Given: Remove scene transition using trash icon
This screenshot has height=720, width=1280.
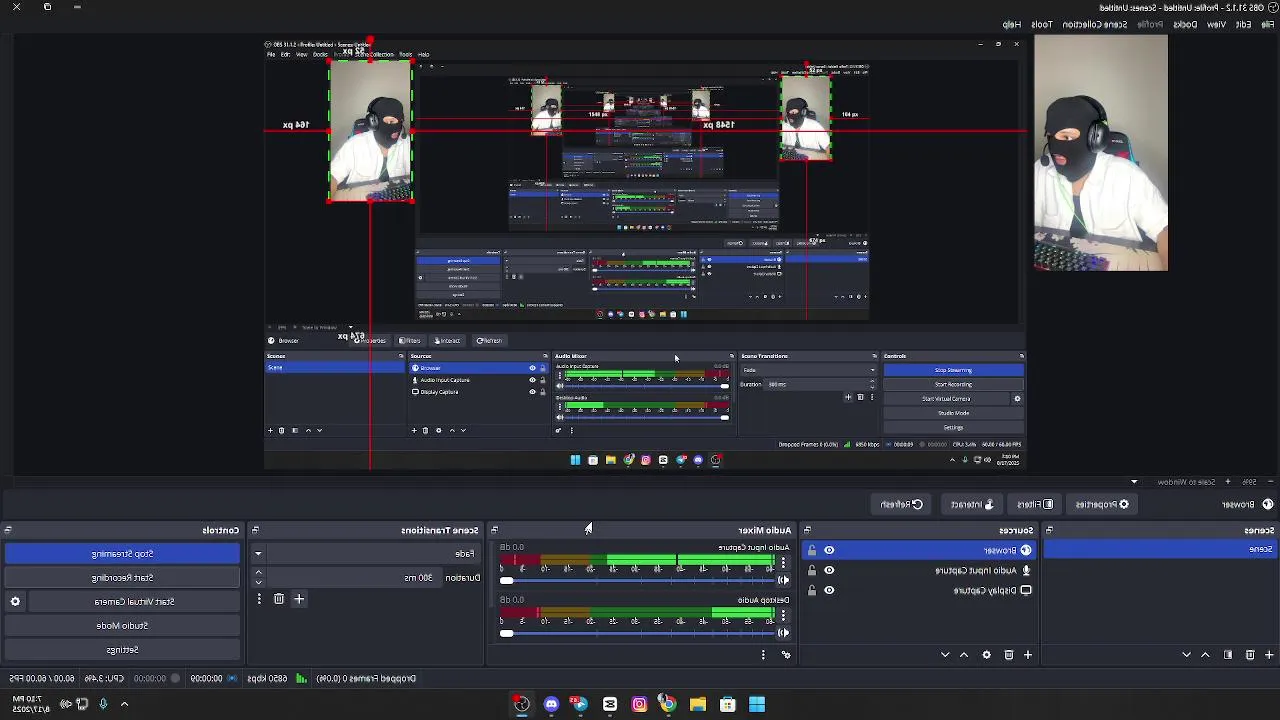Looking at the screenshot, I should tap(279, 599).
